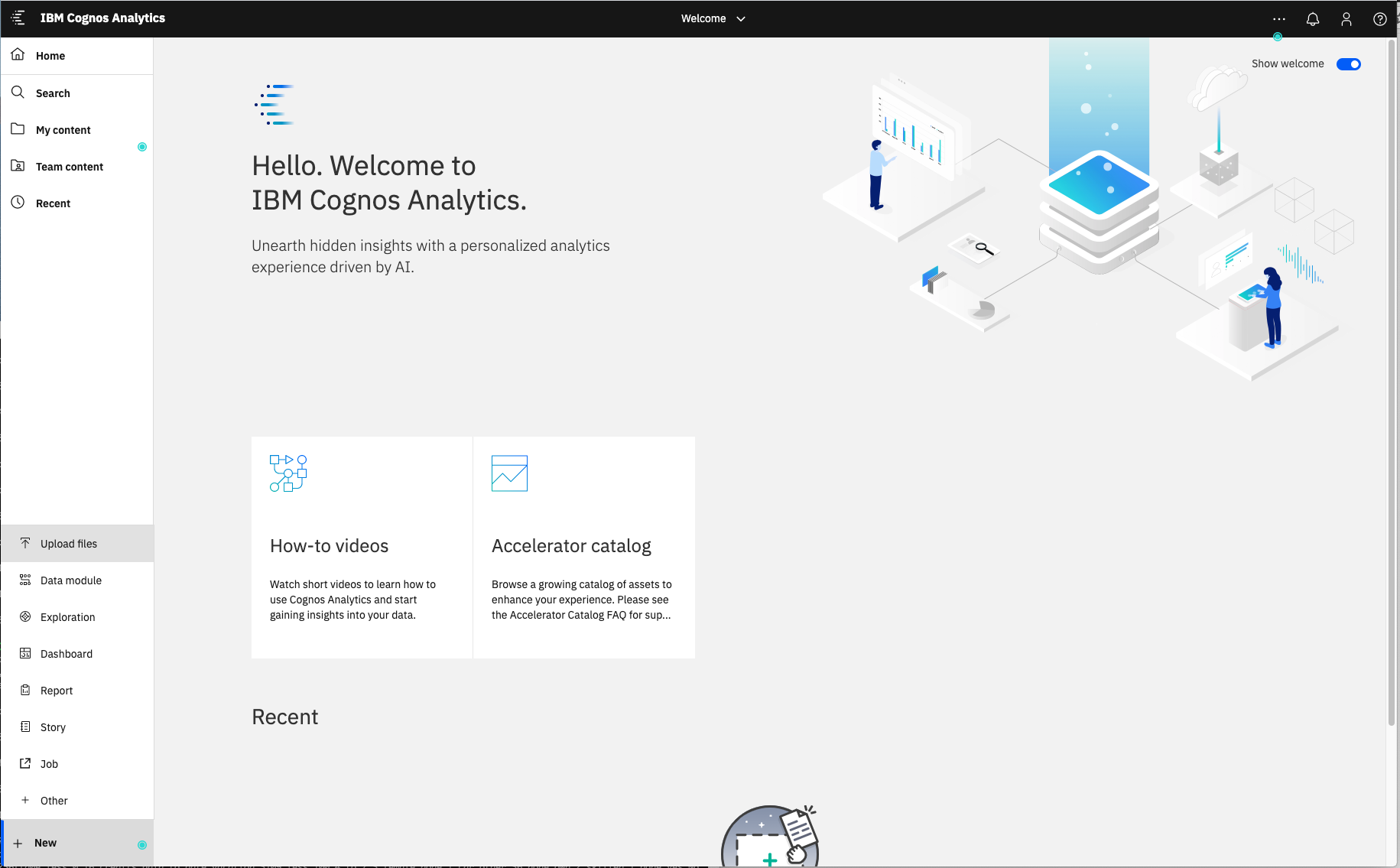Click the Welcome header label
This screenshot has width=1400, height=868.
point(703,18)
